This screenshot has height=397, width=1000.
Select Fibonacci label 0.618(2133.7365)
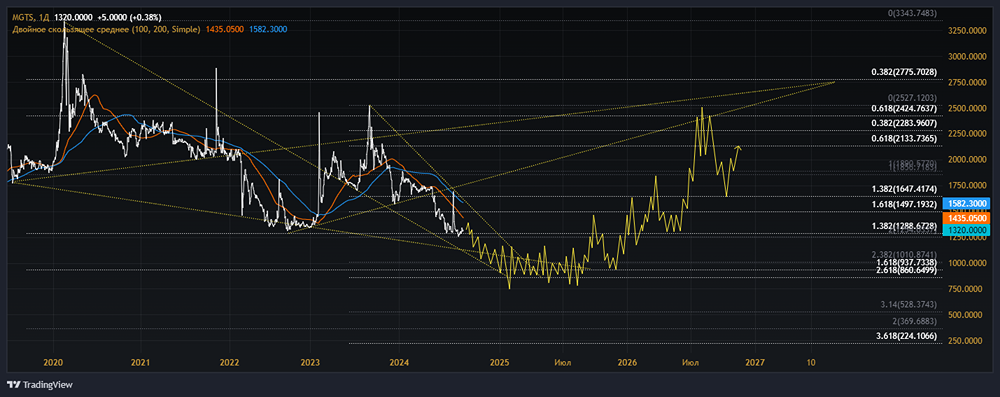(904, 139)
